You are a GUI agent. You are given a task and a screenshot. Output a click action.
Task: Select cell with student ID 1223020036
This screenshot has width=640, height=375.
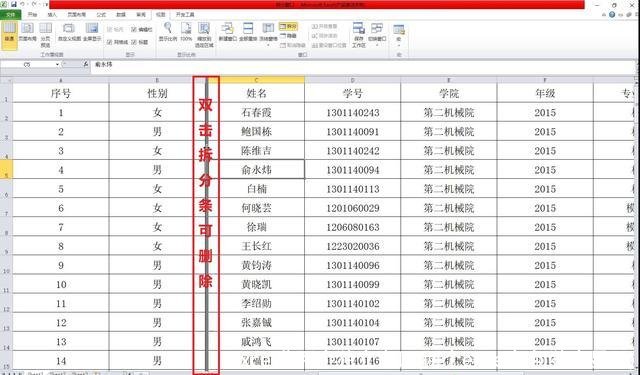pyautogui.click(x=353, y=246)
